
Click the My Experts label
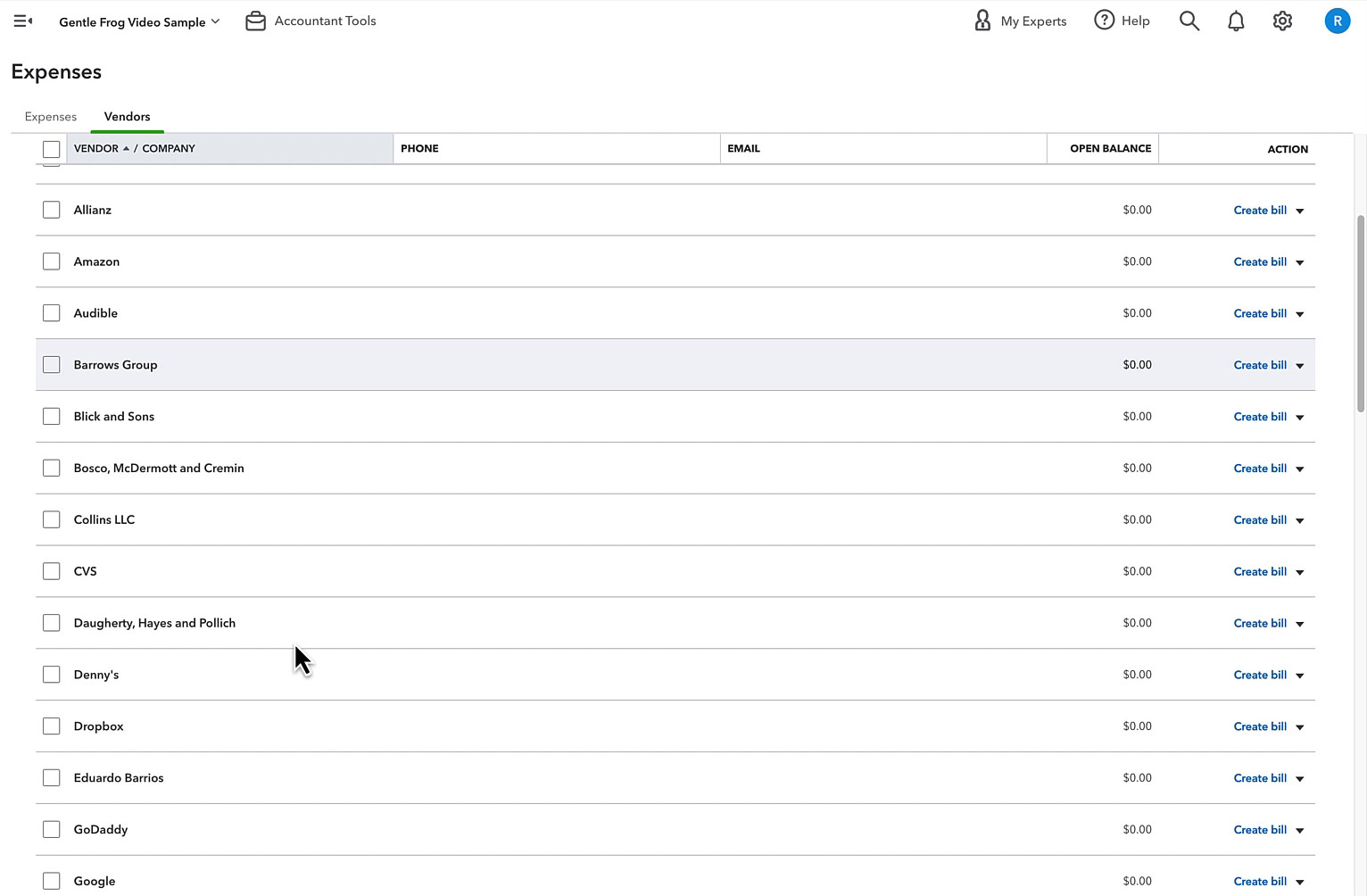[1033, 21]
